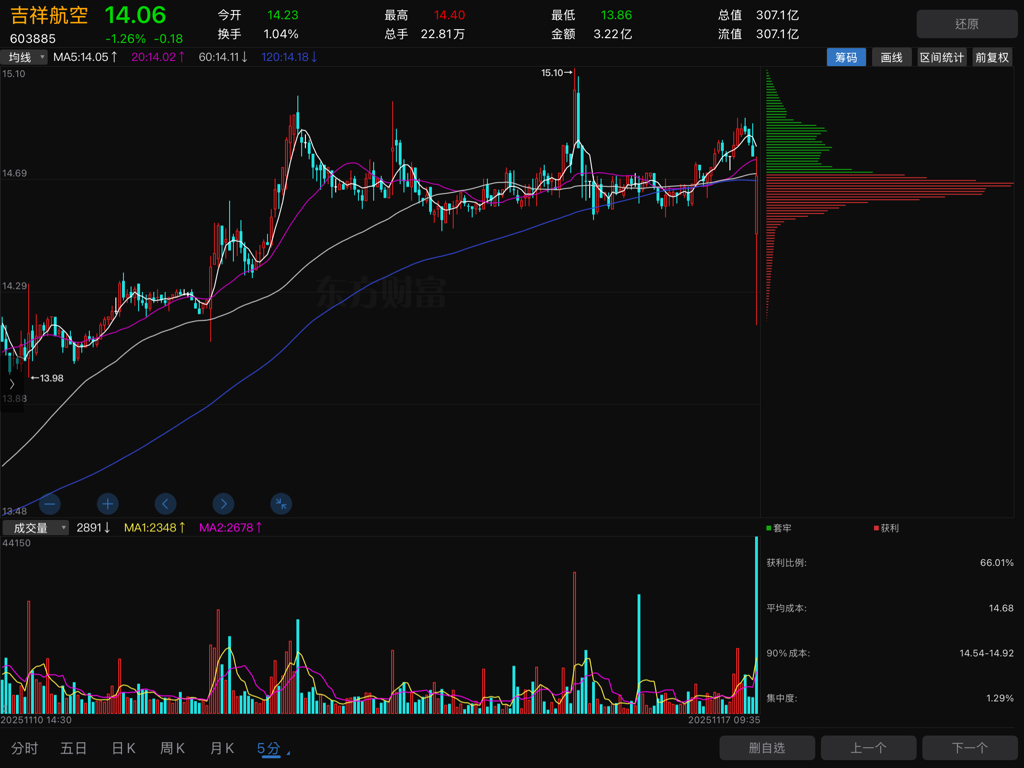Viewport: 1024px width, 768px height.
Task: Open the 5分 period dropdown arrow
Action: tap(288, 753)
